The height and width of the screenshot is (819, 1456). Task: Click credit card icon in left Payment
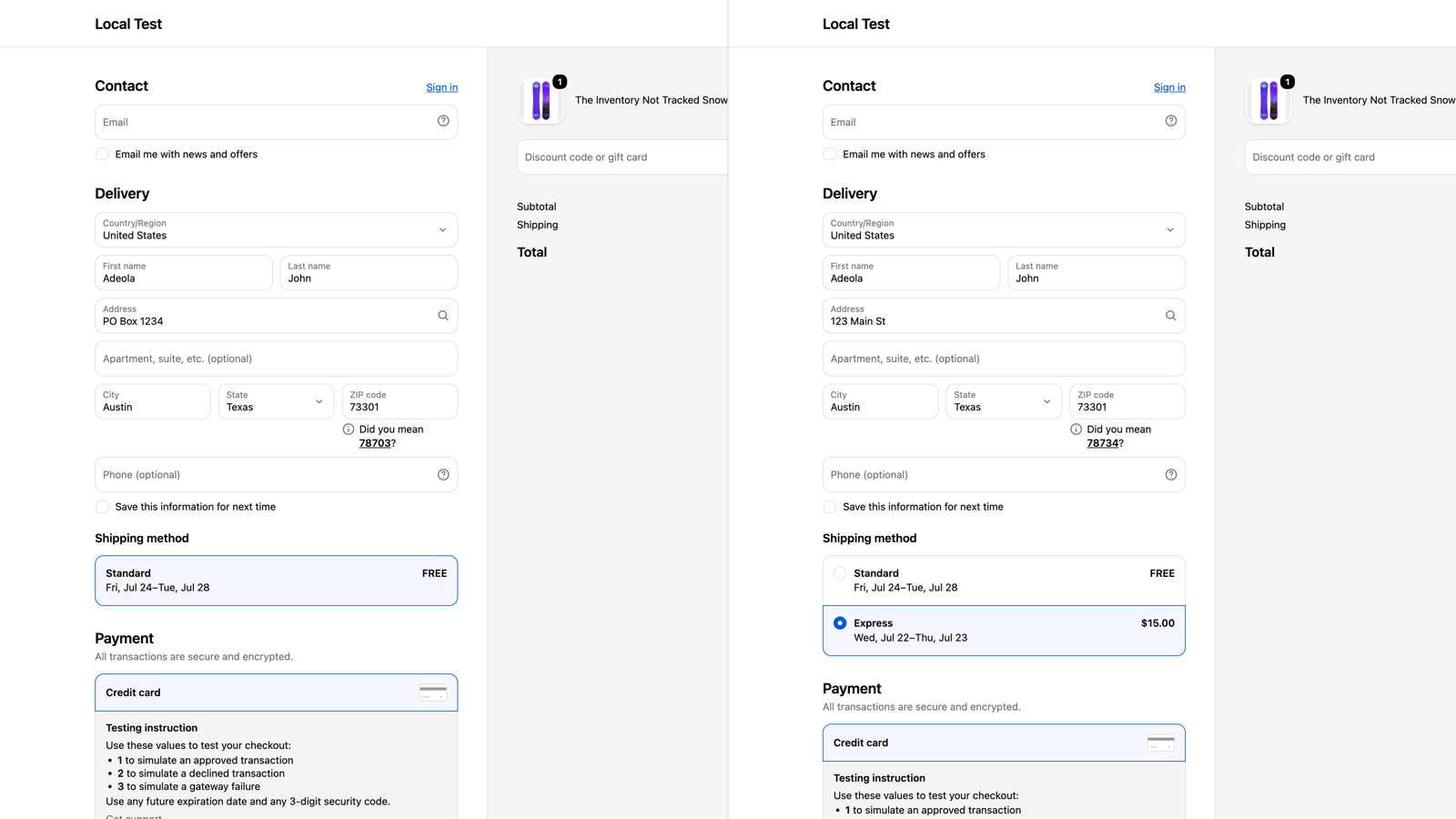(433, 693)
